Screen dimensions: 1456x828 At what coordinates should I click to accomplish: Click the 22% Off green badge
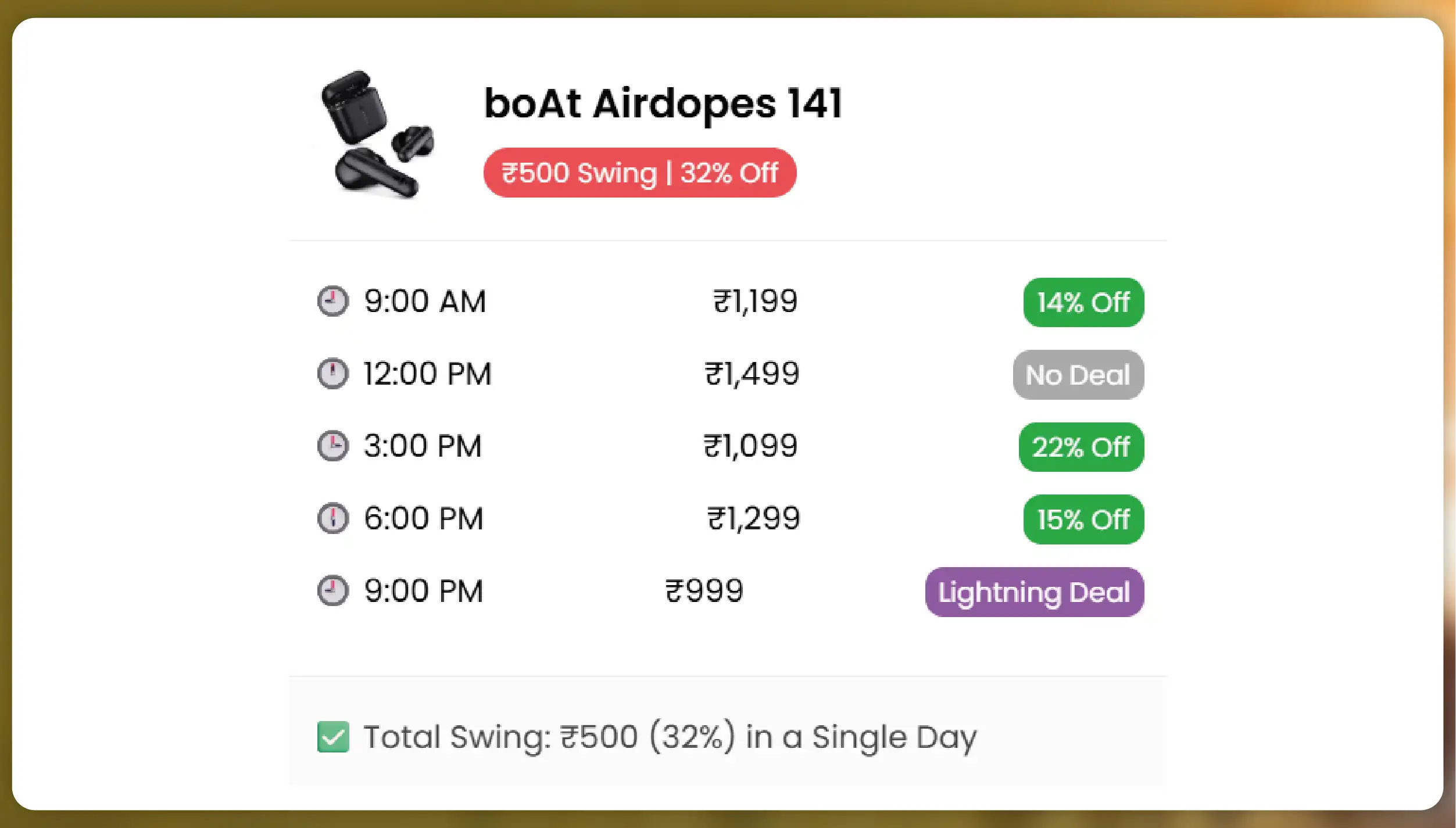point(1081,447)
